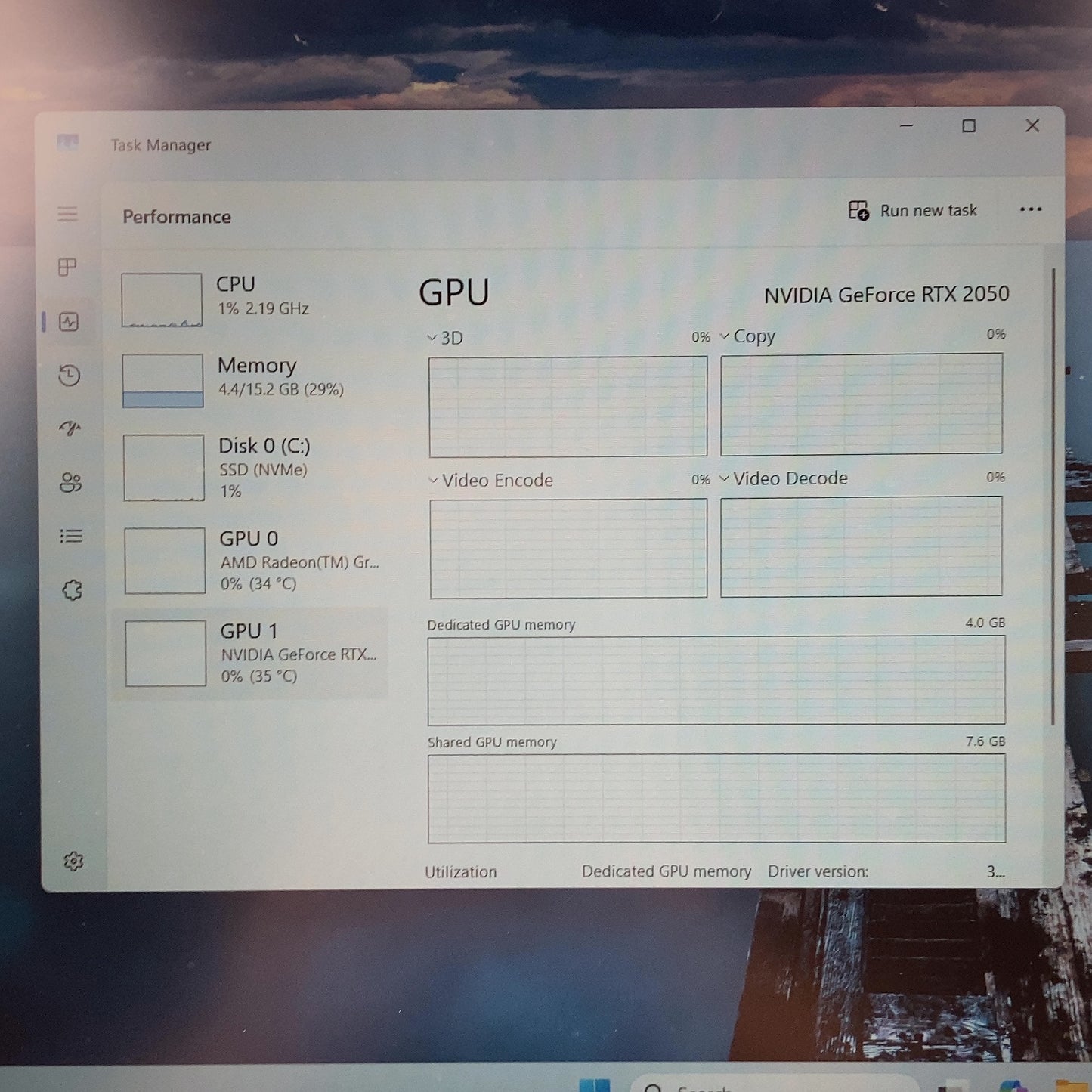Click the Task Manager app icon in title bar
This screenshot has width=1092, height=1092.
click(x=67, y=142)
